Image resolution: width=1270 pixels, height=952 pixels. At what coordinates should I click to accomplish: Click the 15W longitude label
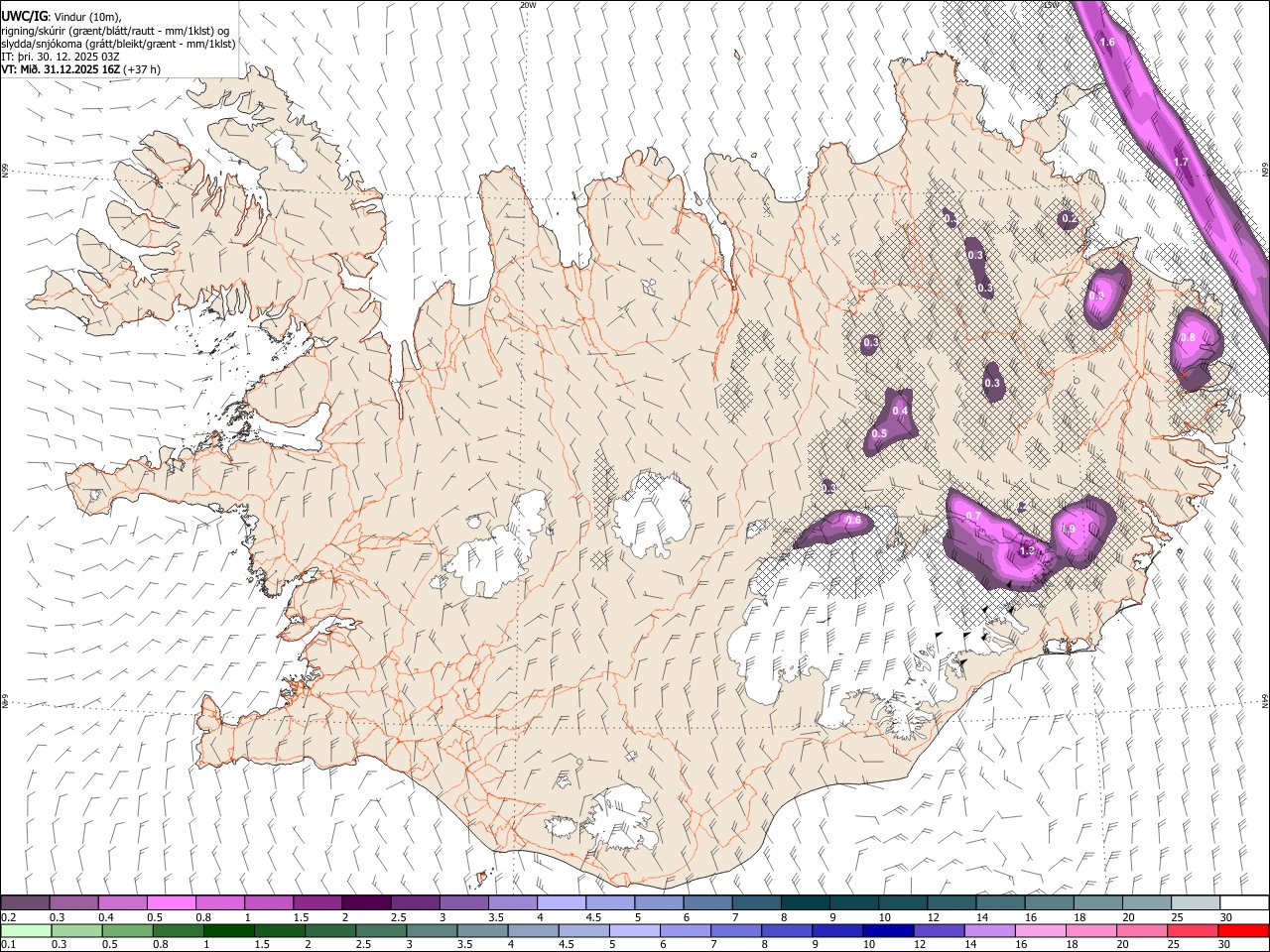point(1050,5)
